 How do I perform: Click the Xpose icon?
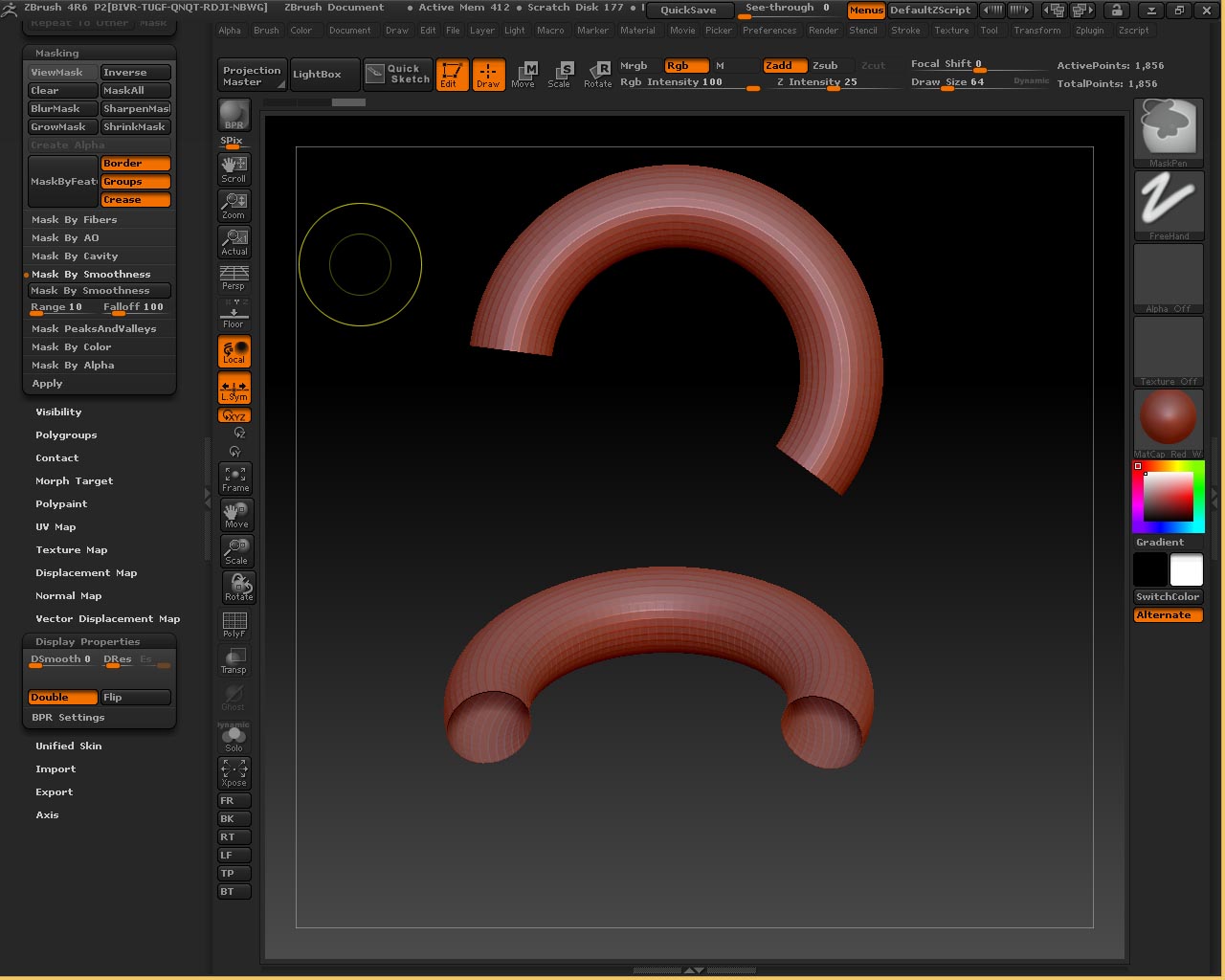[x=234, y=772]
